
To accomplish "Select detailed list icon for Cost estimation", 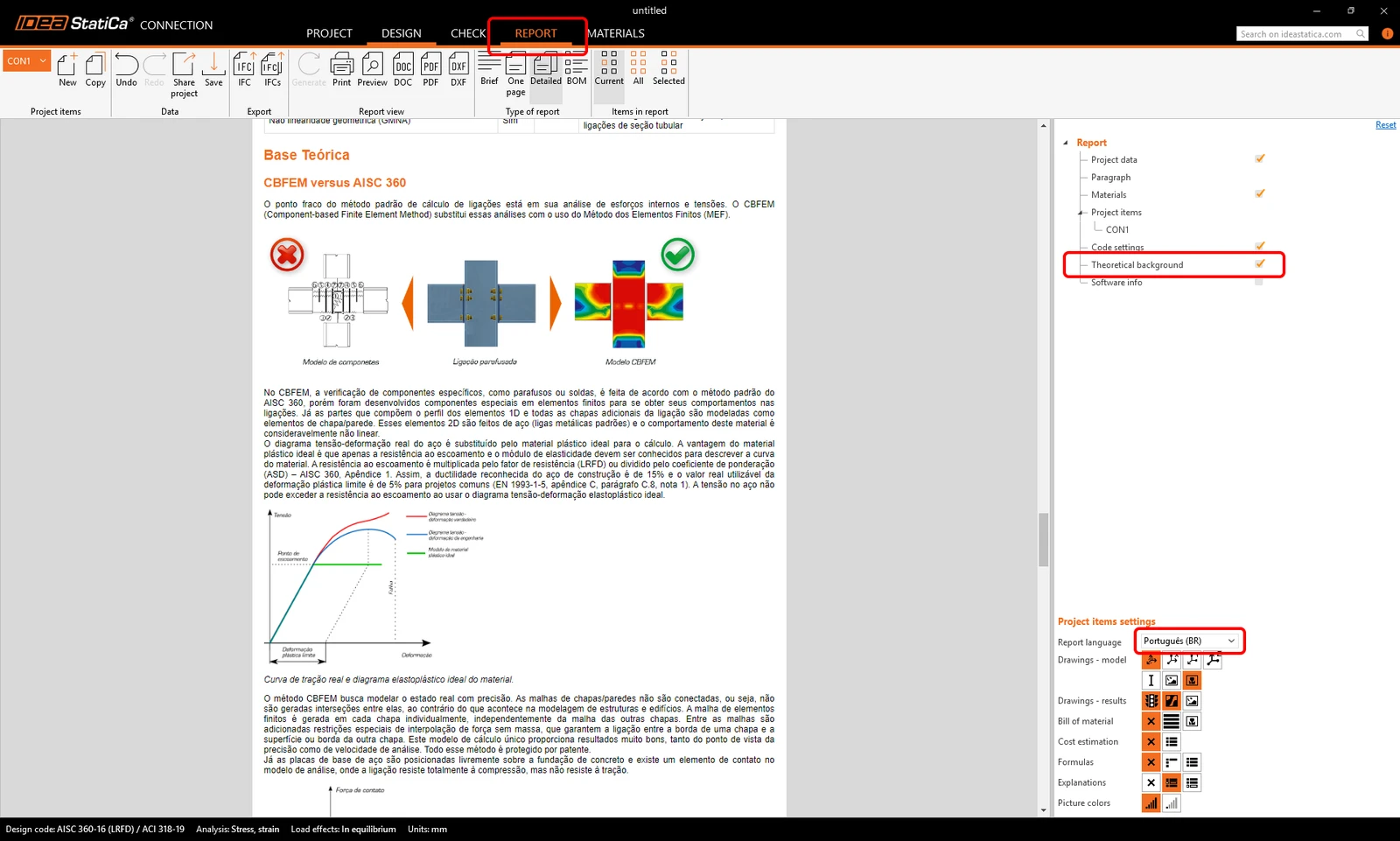I will [1171, 742].
